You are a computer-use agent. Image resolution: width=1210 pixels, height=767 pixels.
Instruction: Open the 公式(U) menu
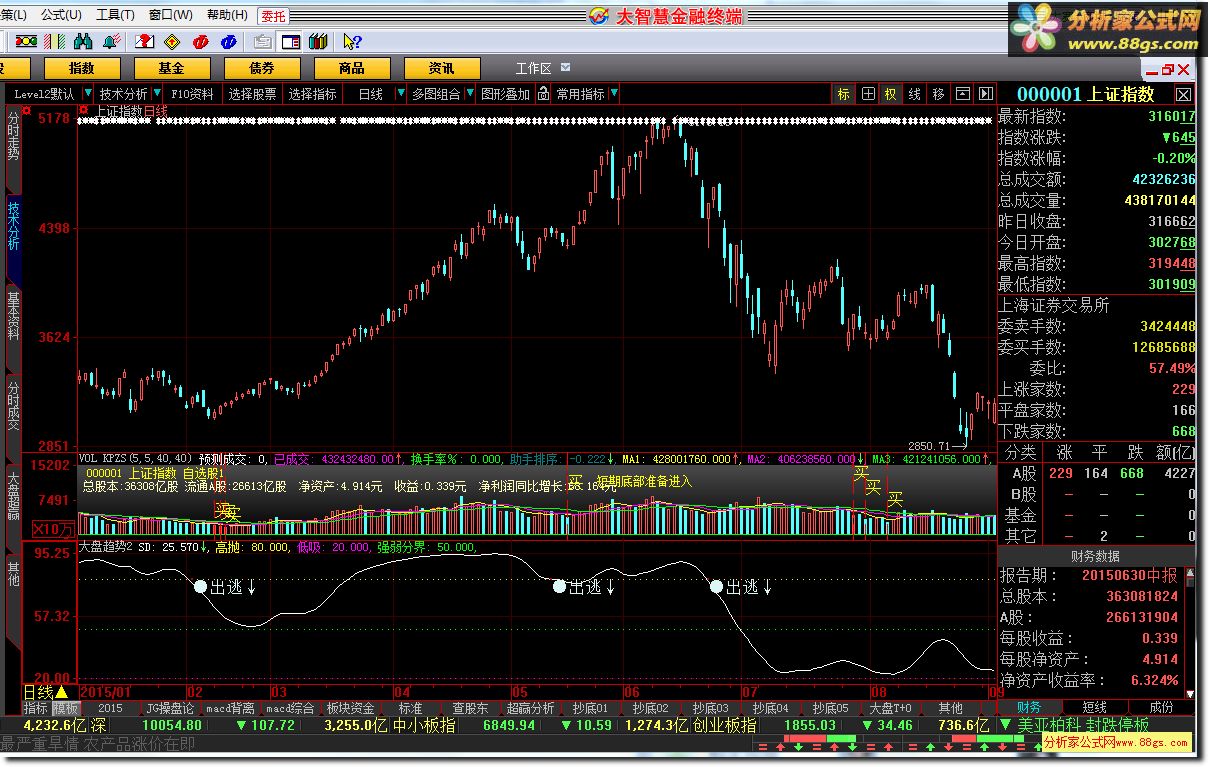61,15
